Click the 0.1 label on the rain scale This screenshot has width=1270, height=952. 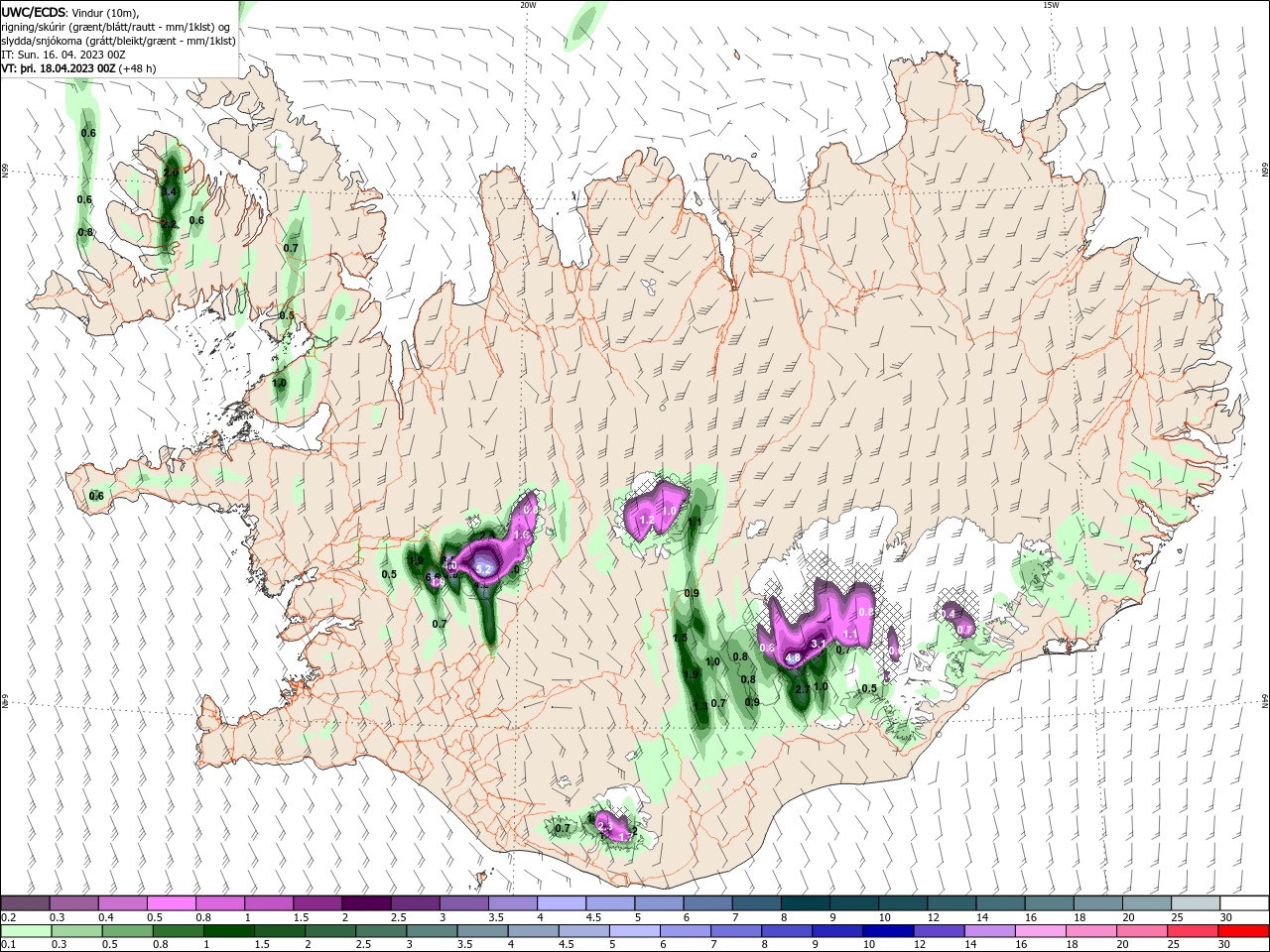(x=8, y=945)
